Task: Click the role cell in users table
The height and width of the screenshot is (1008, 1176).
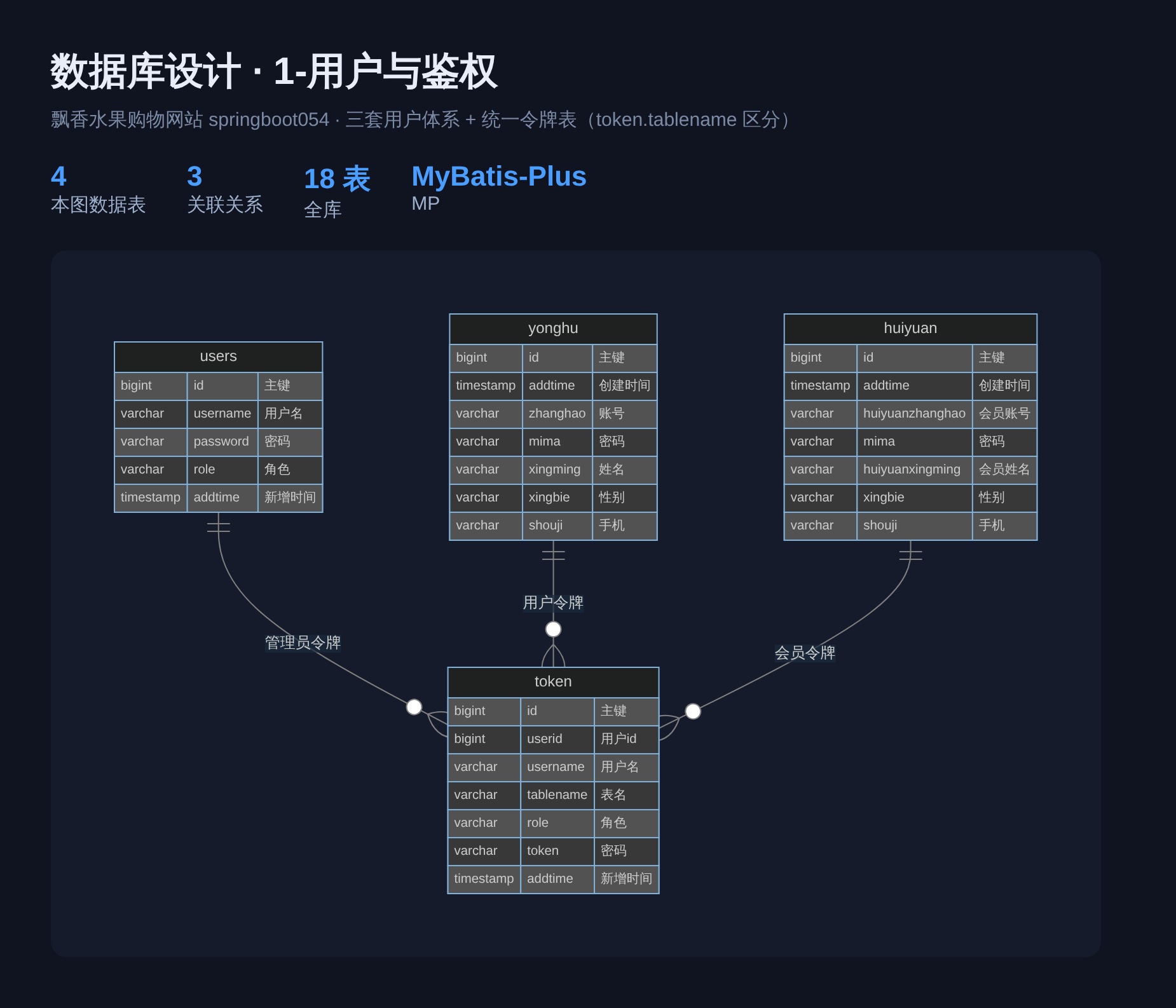Action: click(x=222, y=470)
